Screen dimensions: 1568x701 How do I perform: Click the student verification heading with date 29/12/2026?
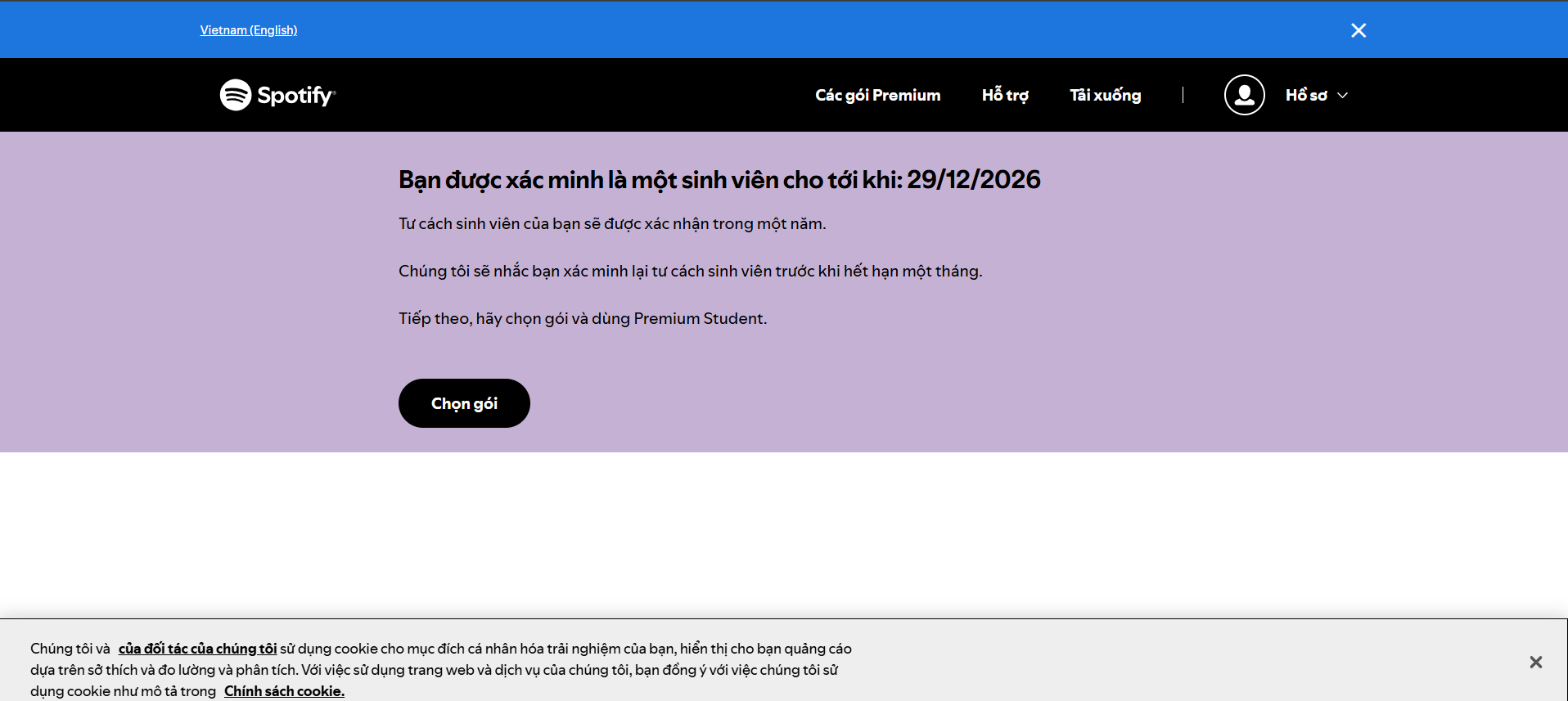tap(719, 180)
